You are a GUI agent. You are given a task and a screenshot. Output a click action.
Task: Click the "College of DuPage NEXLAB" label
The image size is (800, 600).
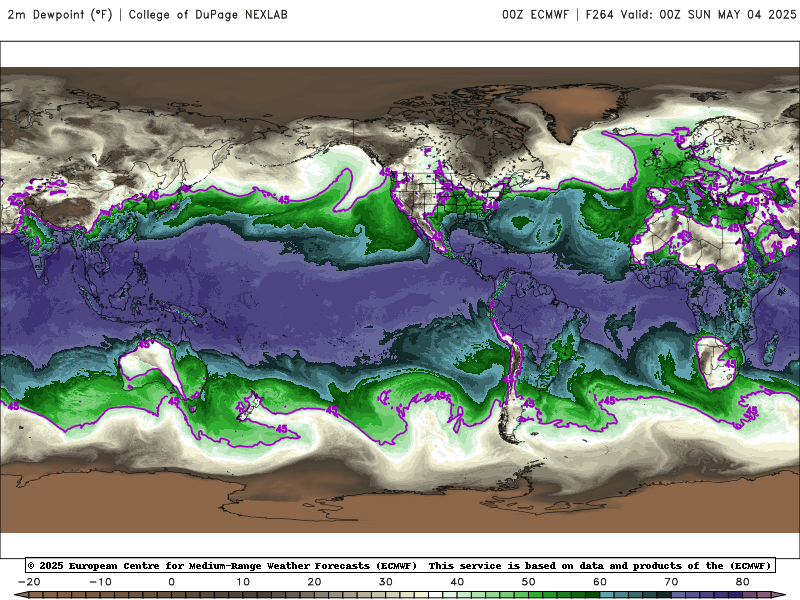coord(208,15)
